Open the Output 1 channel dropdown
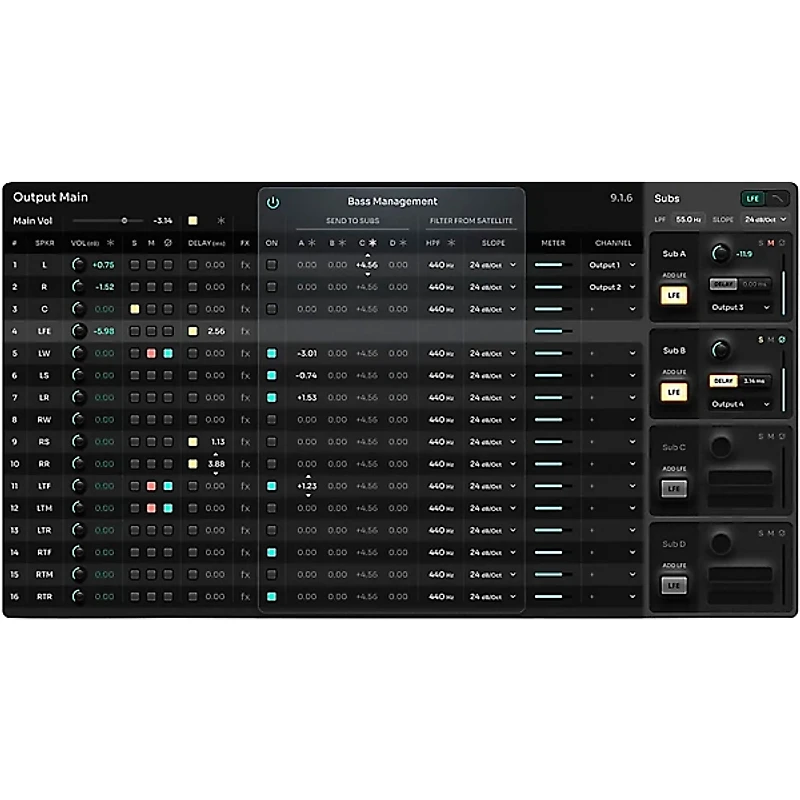Viewport: 800px width, 800px height. [x=606, y=265]
